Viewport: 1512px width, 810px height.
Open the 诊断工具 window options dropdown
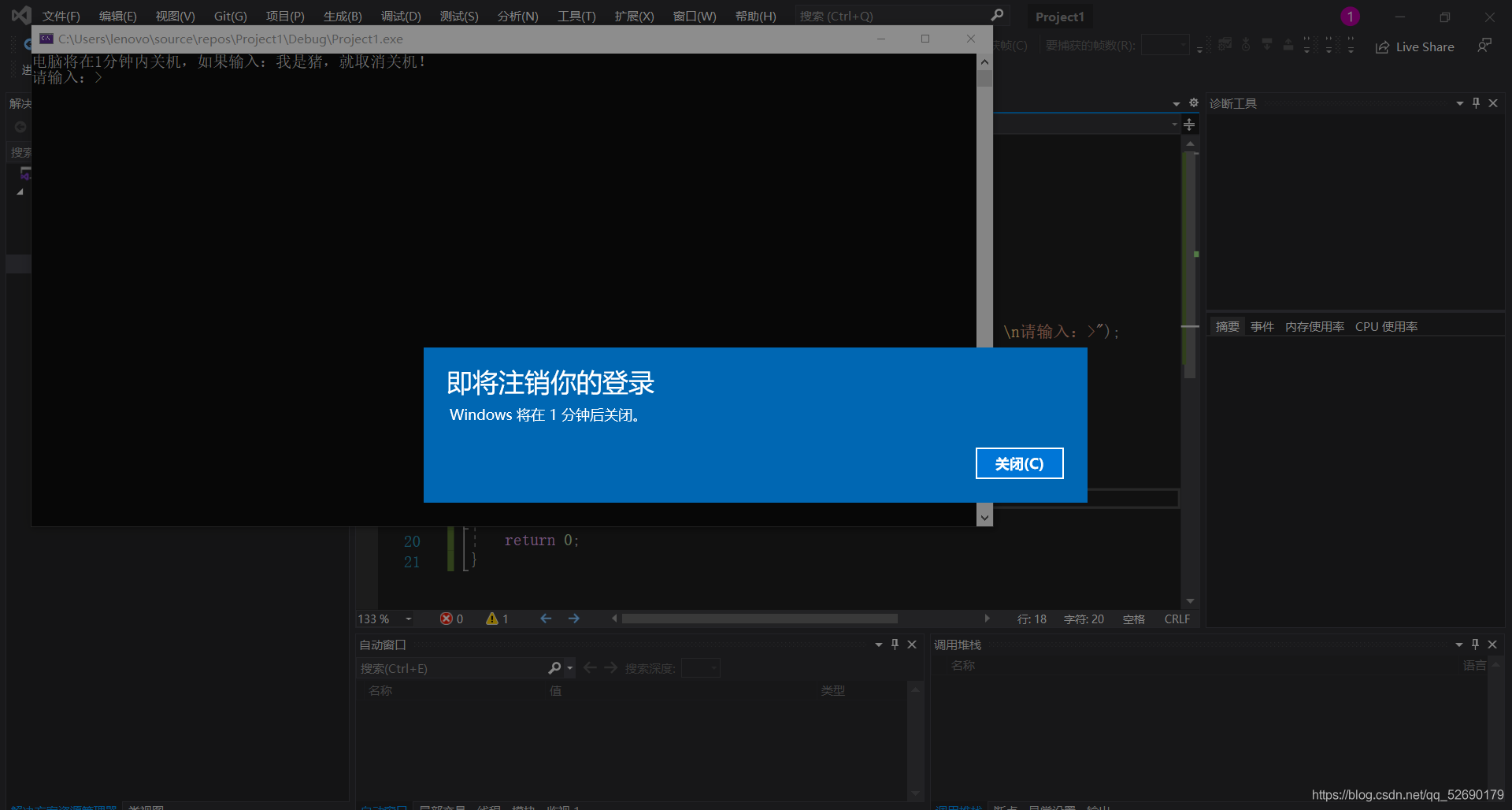pos(1460,103)
